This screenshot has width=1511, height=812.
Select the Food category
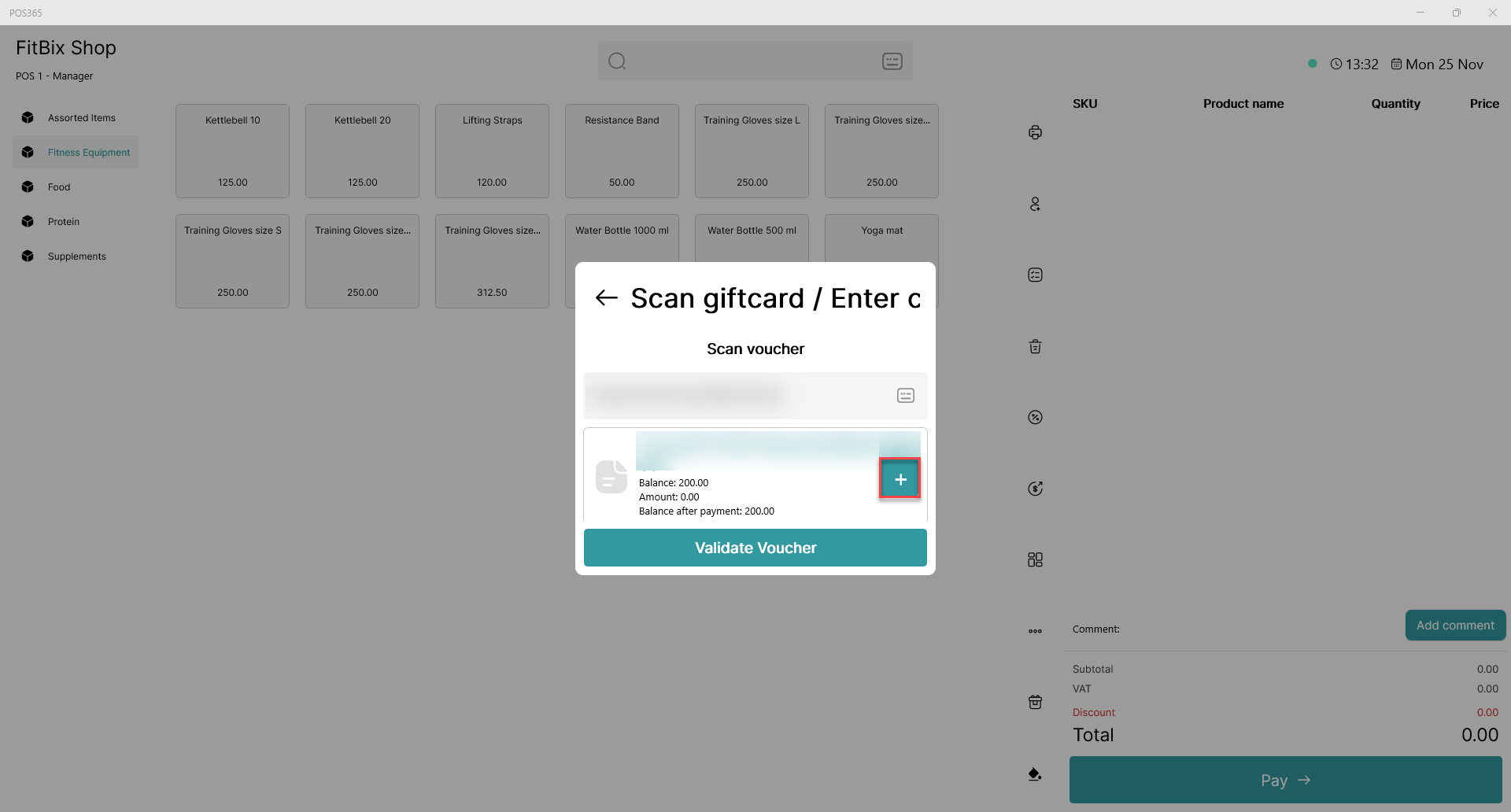(76, 187)
